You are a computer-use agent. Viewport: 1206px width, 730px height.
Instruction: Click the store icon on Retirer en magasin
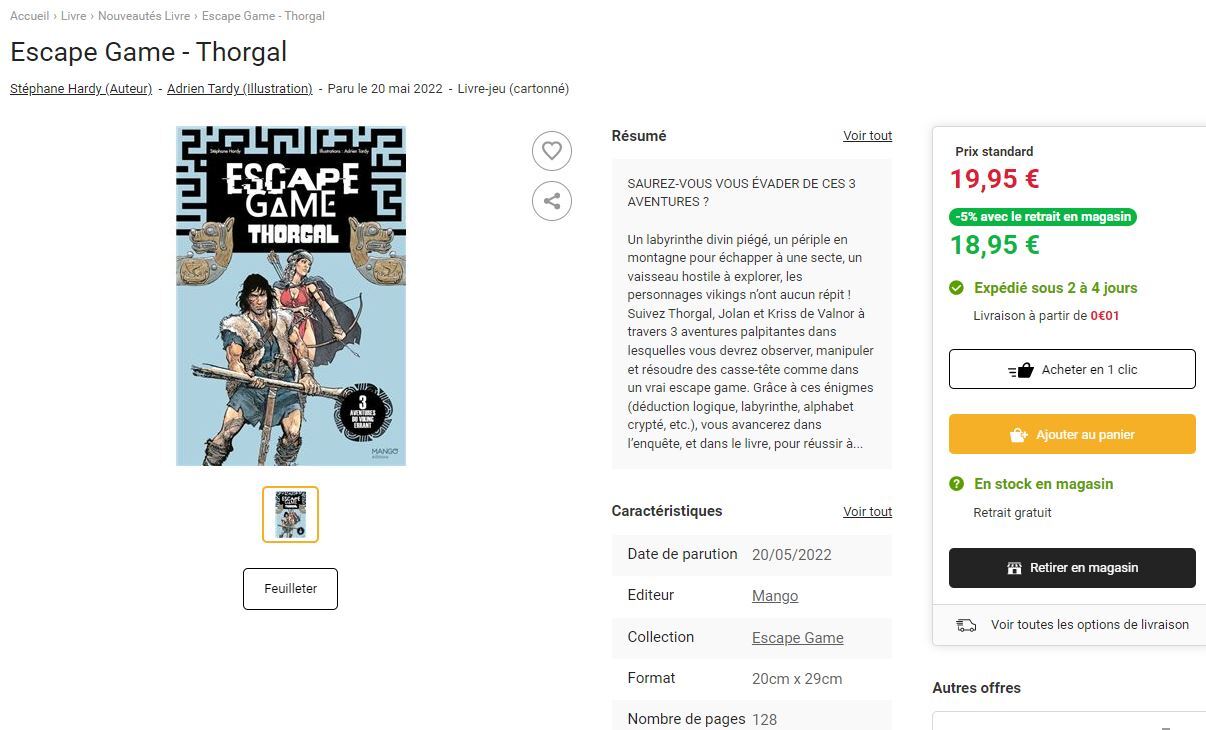(1014, 568)
